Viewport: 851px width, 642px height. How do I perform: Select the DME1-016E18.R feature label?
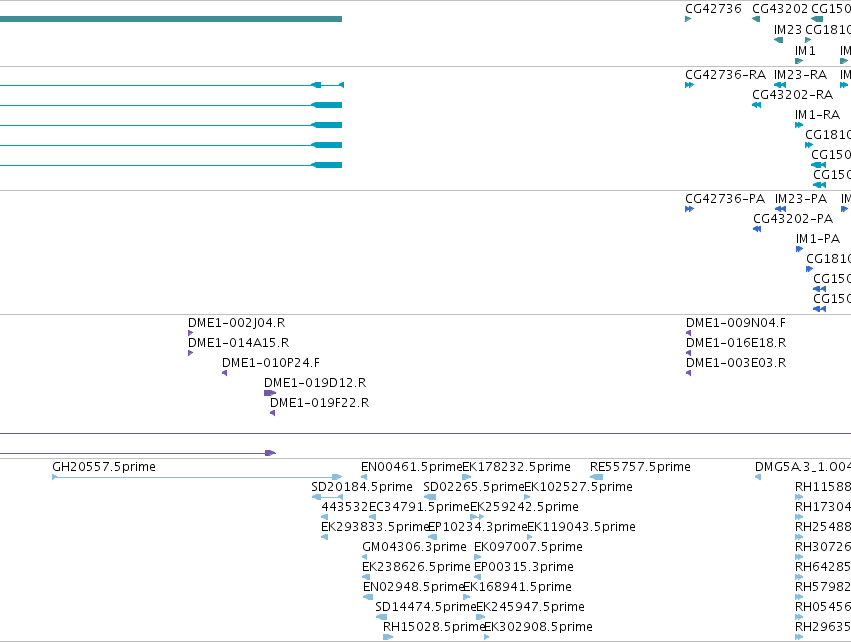736,344
